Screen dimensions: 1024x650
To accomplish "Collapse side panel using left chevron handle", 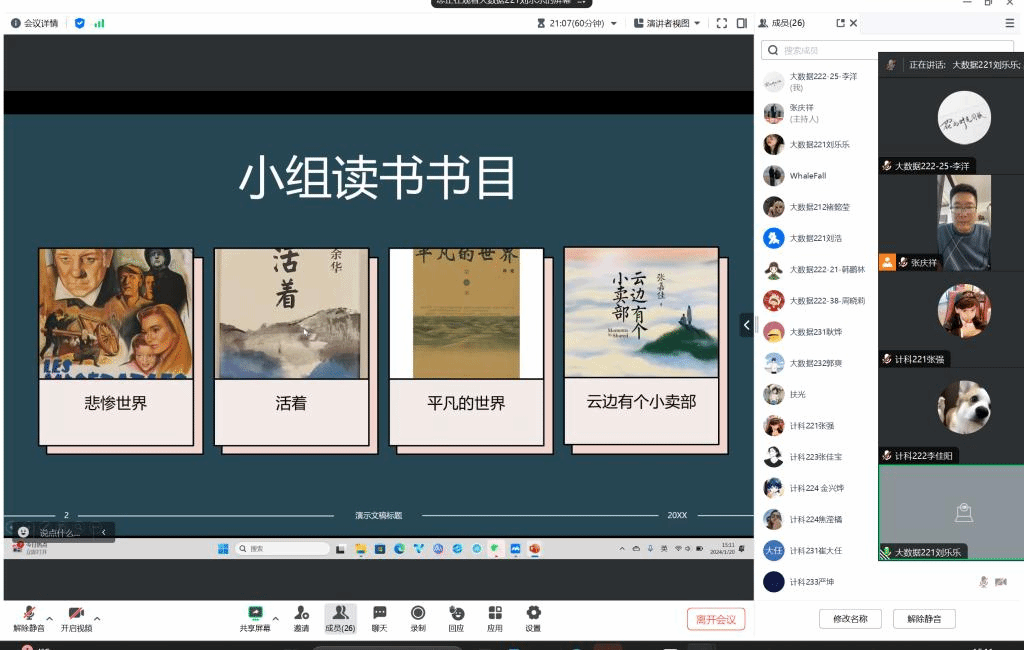I will pos(746,325).
